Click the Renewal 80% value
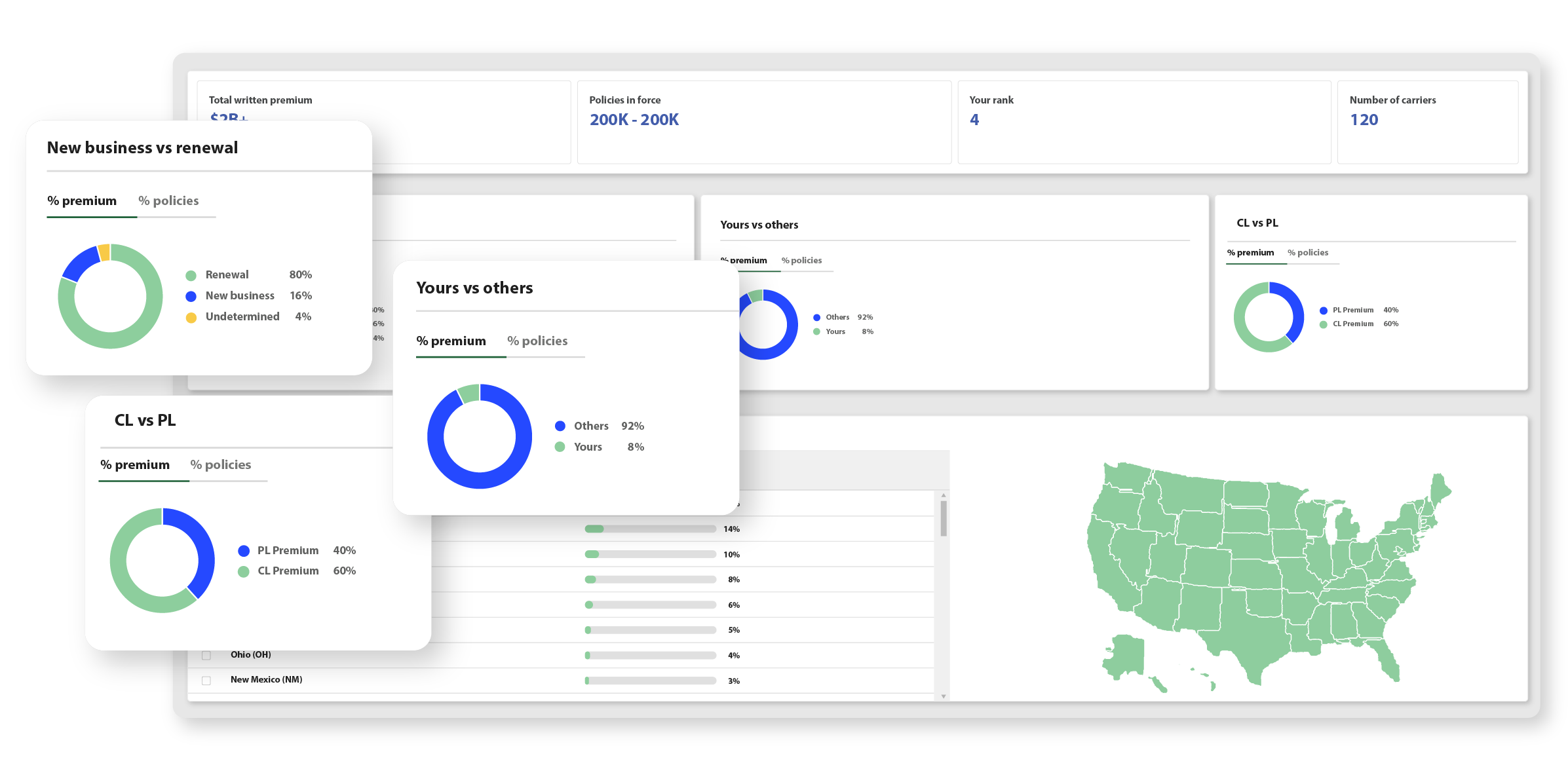 [301, 274]
